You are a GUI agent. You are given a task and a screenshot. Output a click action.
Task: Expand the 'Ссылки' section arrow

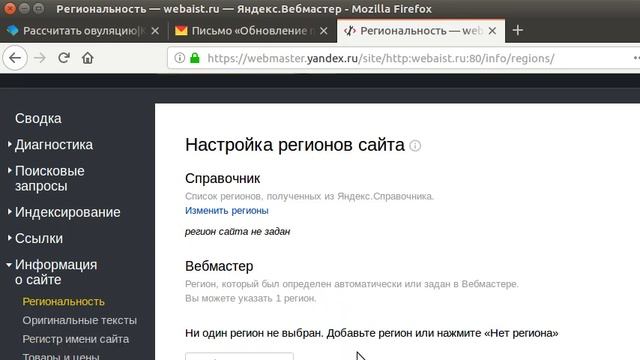tap(9, 238)
